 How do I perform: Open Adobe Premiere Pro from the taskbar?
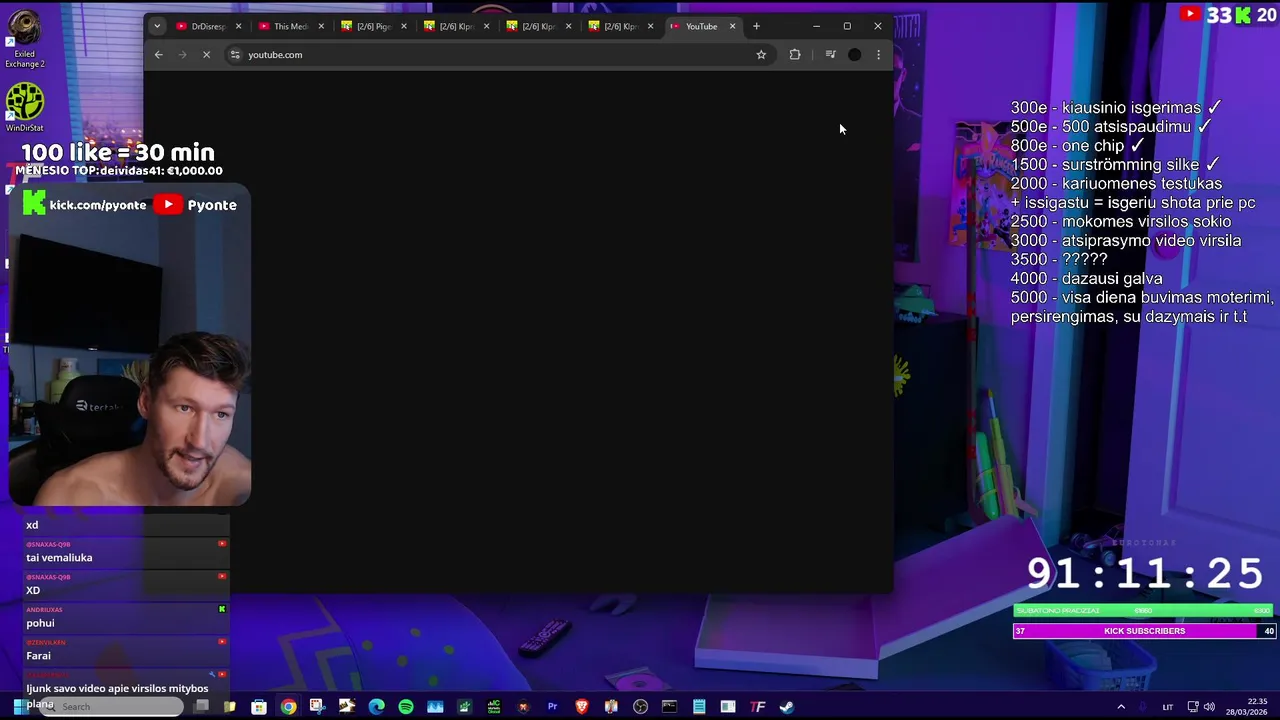click(x=552, y=707)
